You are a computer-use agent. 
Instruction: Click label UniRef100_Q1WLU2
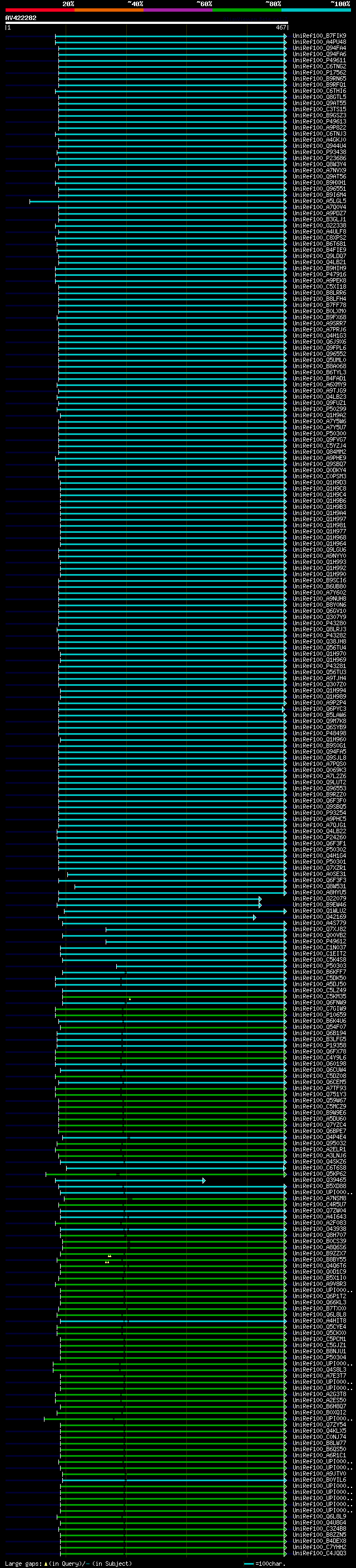pyautogui.click(x=319, y=911)
